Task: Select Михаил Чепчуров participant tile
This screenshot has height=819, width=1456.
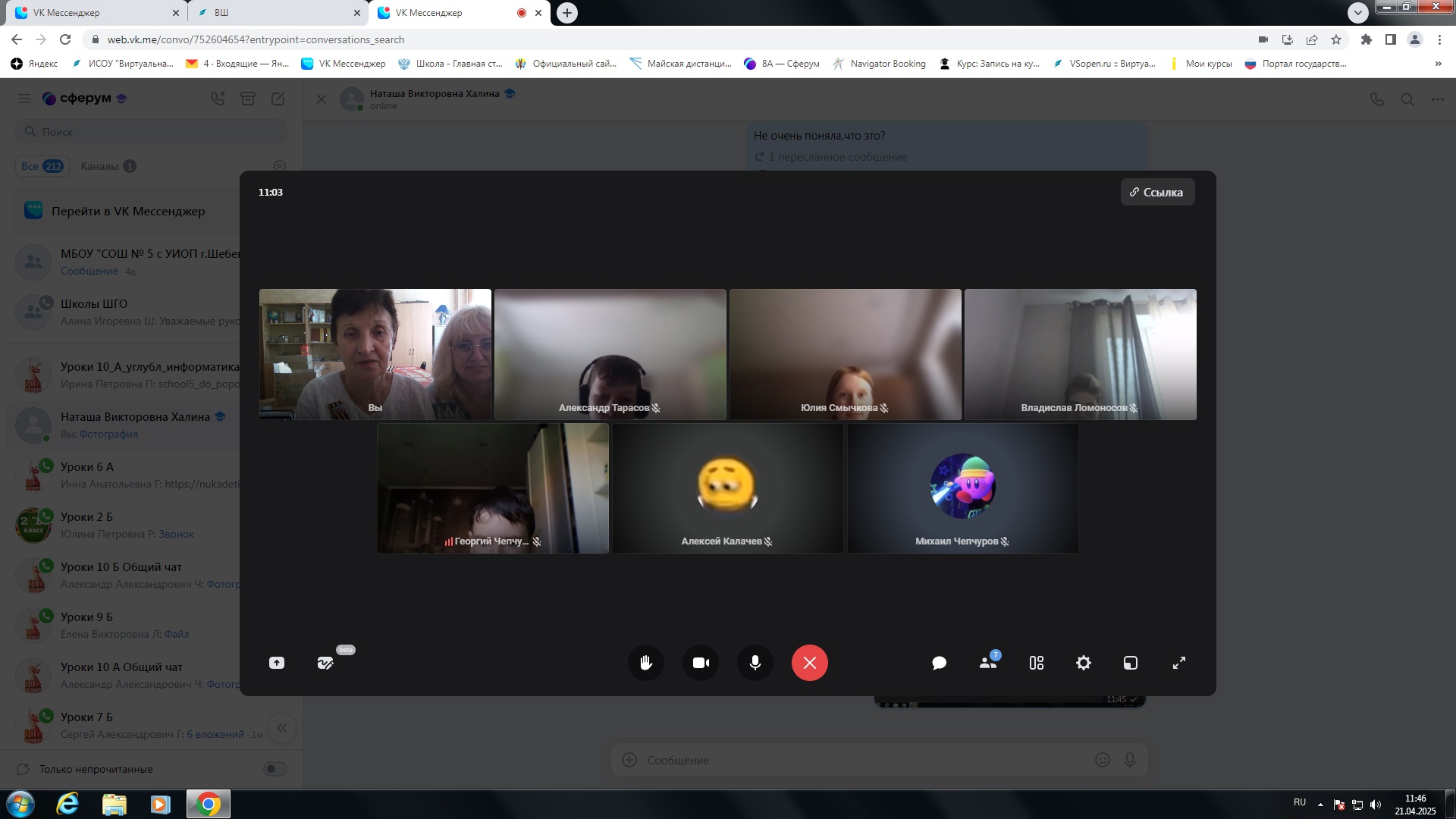Action: pyautogui.click(x=963, y=488)
